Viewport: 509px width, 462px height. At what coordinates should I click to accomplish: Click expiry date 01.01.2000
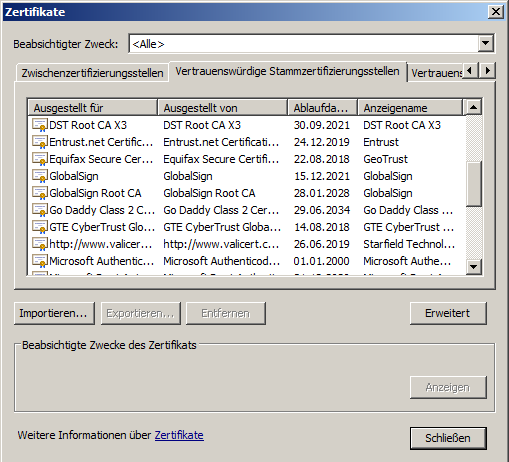(x=322, y=261)
